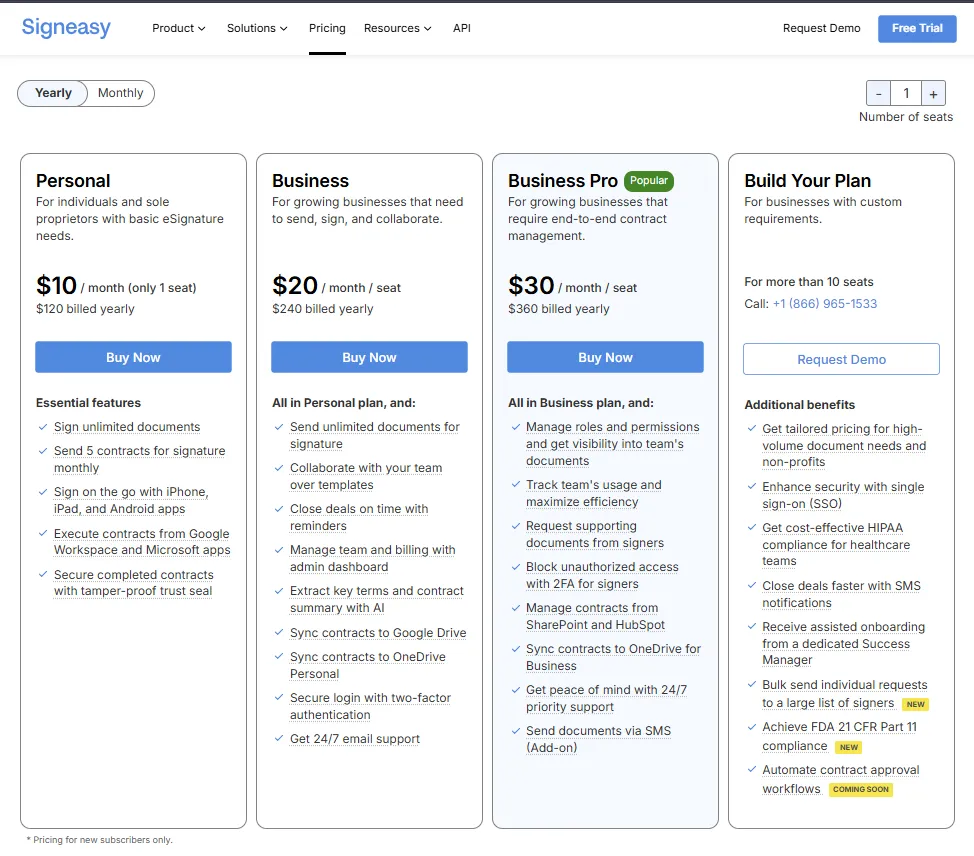Click the Signeasy logo
The height and width of the screenshot is (856, 974).
click(x=66, y=28)
